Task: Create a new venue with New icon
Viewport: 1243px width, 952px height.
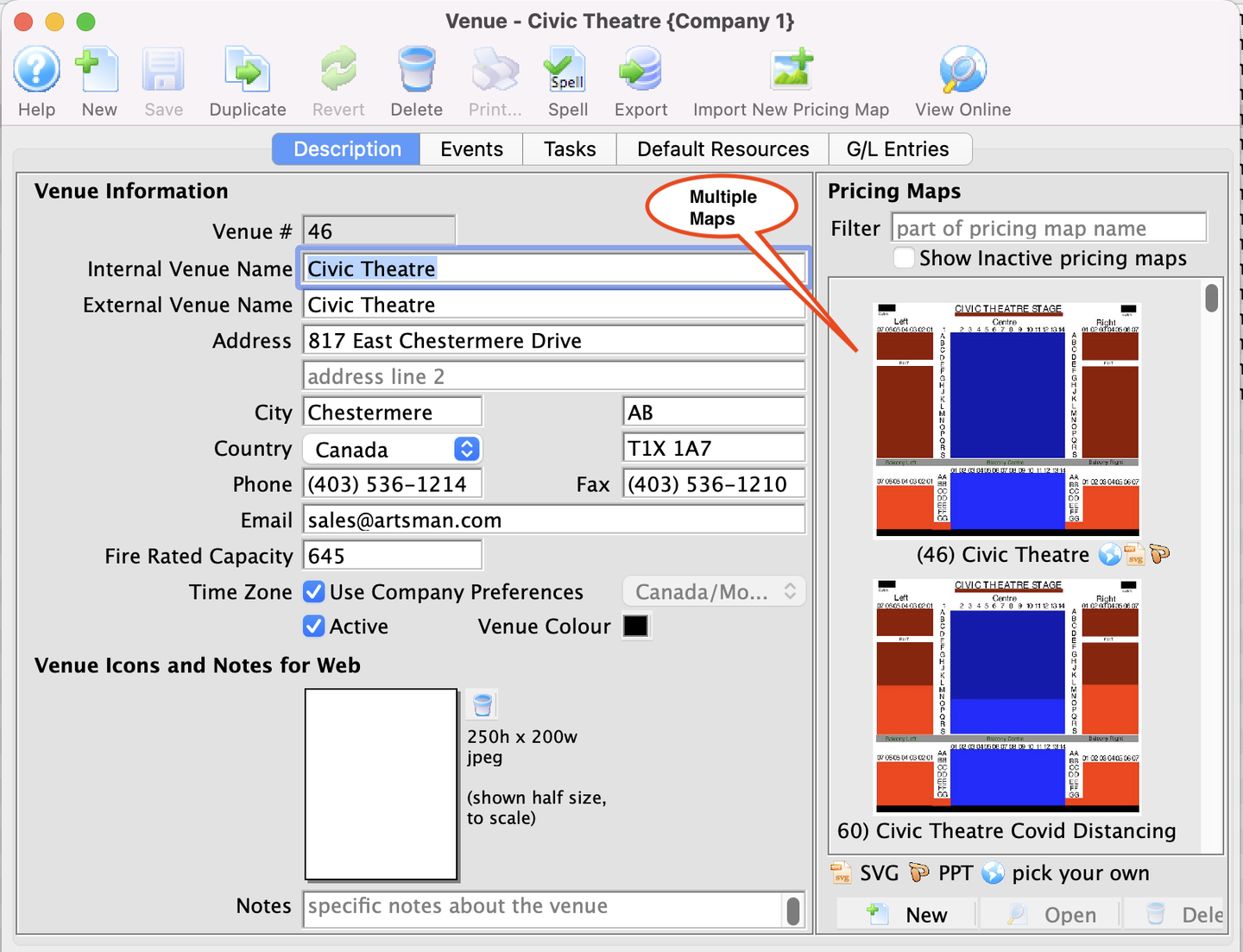Action: pyautogui.click(x=98, y=70)
